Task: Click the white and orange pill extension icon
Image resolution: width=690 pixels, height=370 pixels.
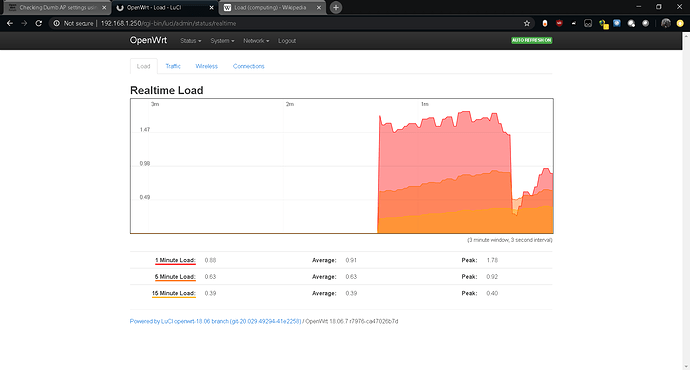Action: 545,23
